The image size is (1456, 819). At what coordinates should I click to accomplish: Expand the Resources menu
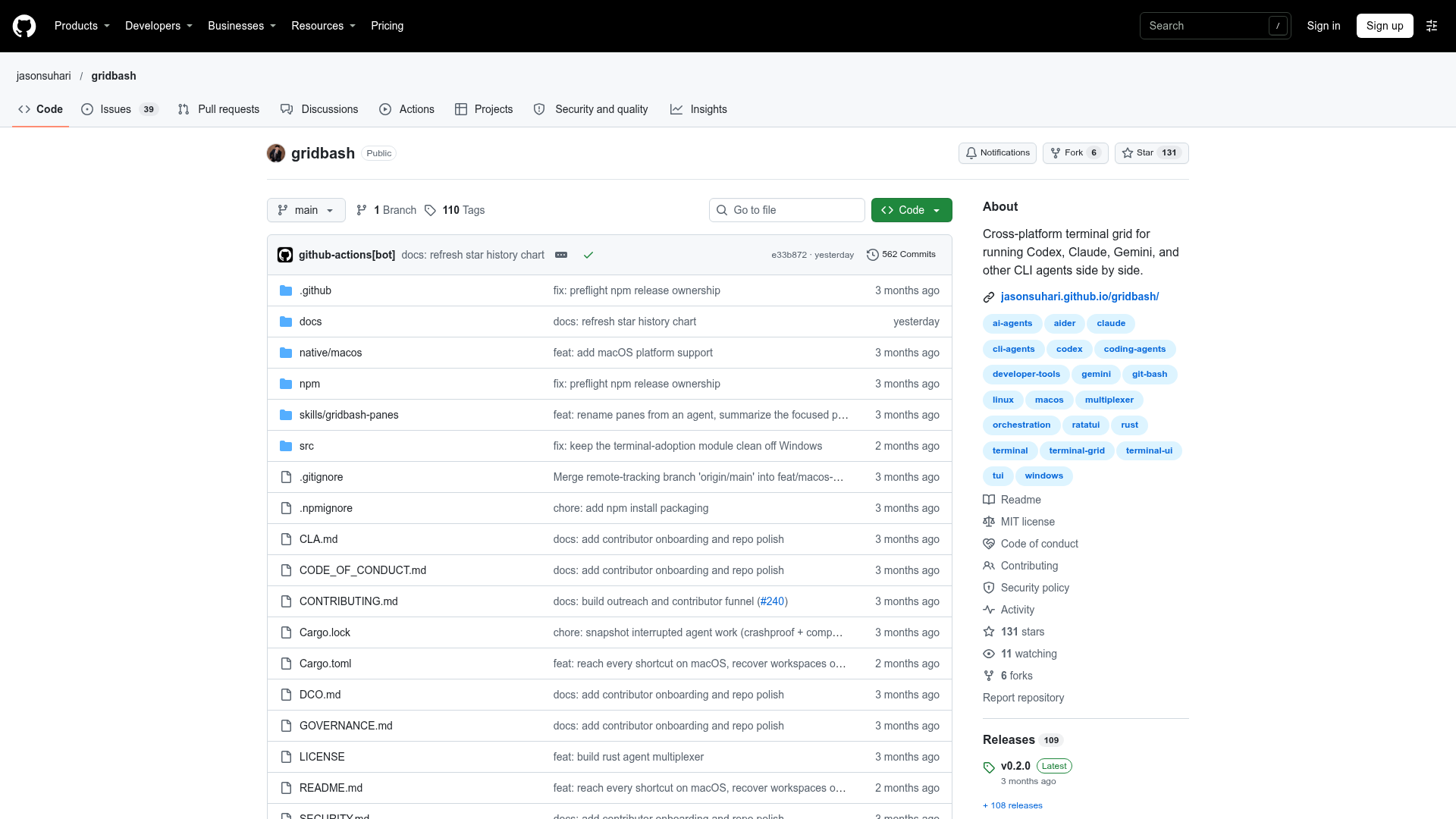pos(323,26)
